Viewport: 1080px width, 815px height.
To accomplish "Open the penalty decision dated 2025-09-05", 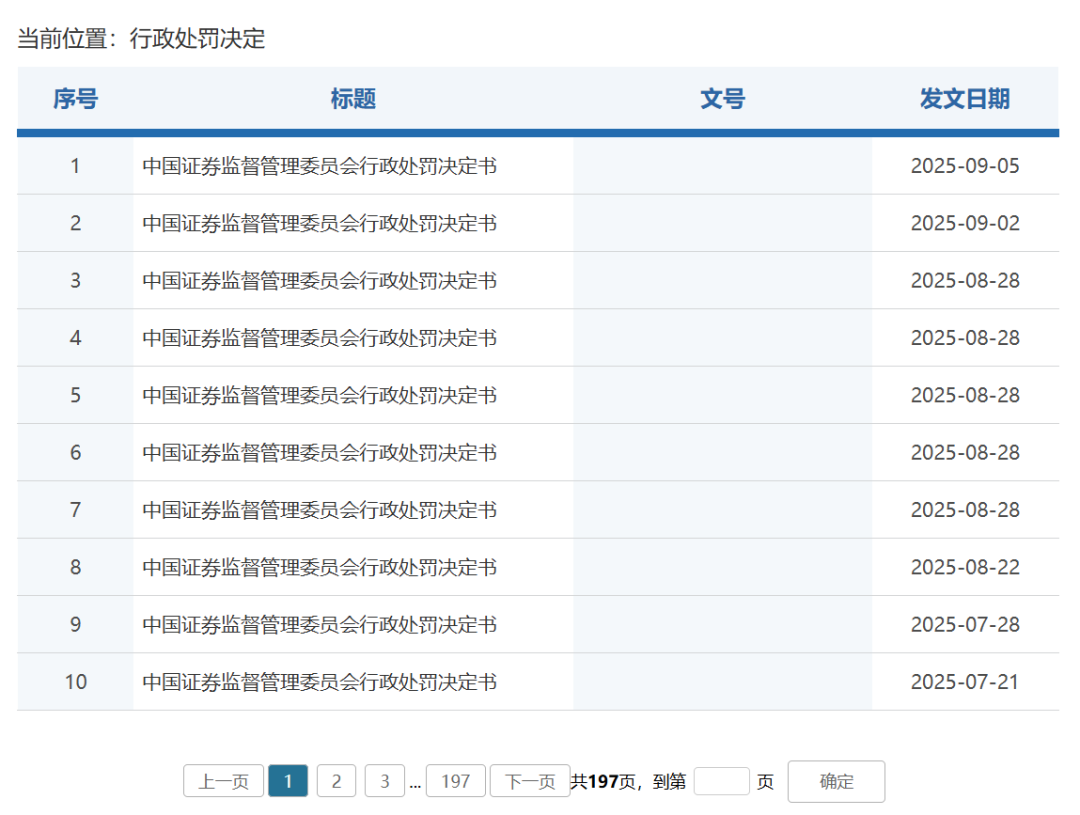I will [318, 166].
